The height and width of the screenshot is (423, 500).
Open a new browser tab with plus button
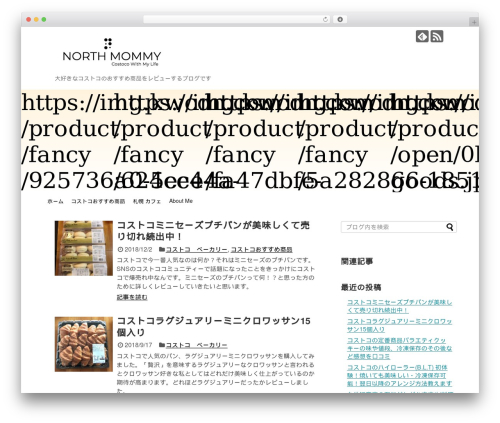[x=474, y=22]
